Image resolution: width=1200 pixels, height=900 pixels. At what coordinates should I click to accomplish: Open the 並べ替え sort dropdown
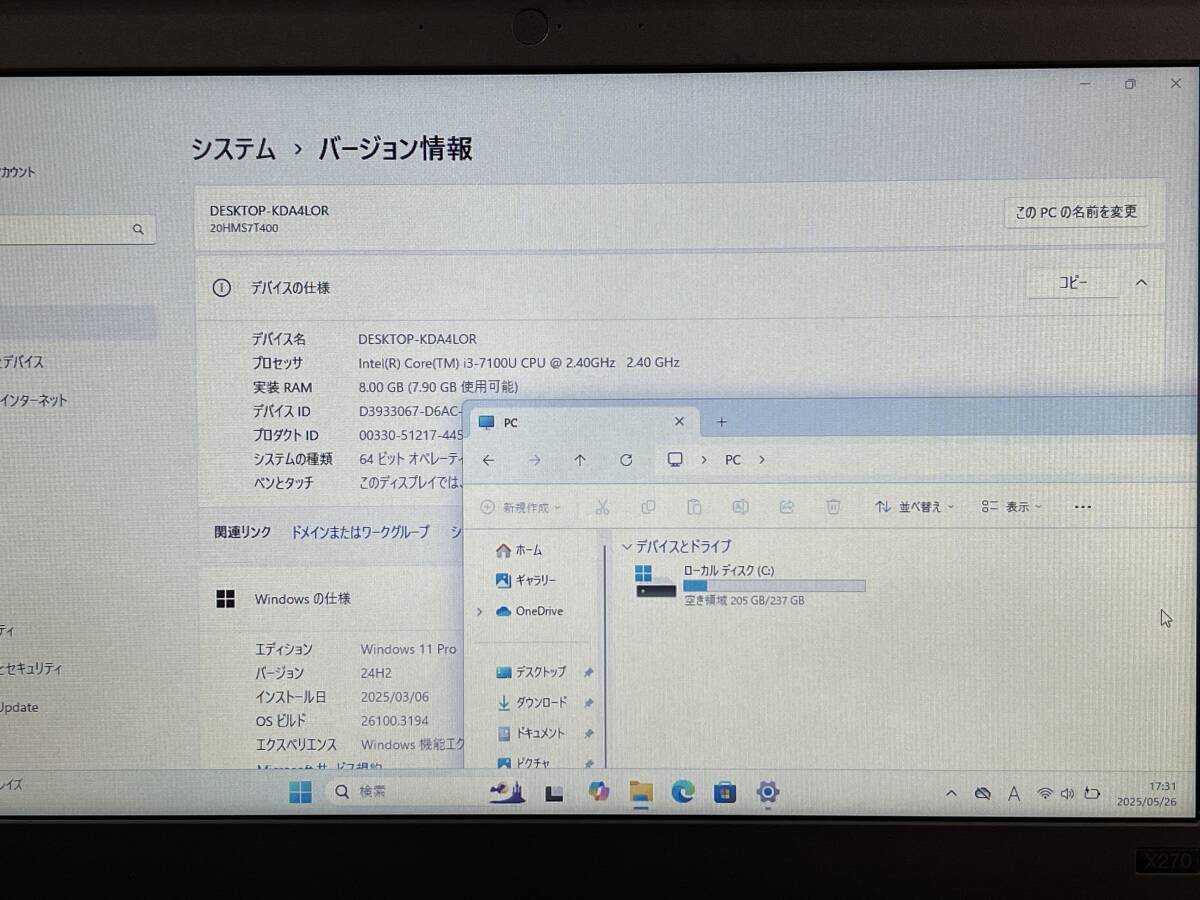tap(915, 507)
